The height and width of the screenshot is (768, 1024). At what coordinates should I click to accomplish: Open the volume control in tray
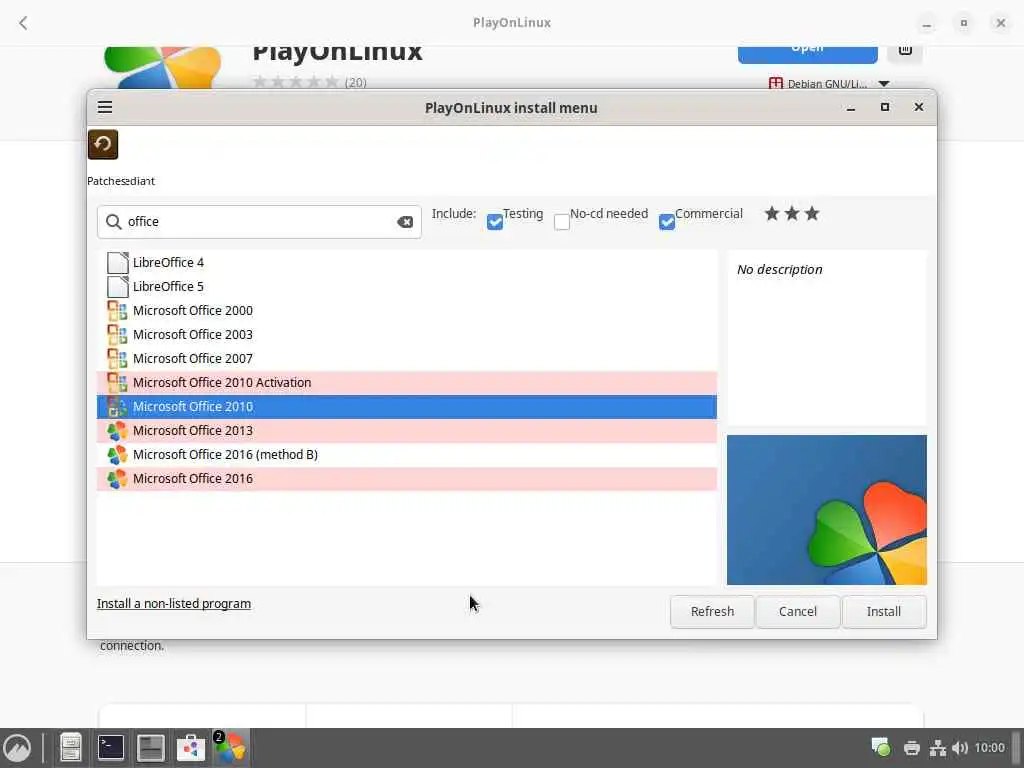click(960, 748)
